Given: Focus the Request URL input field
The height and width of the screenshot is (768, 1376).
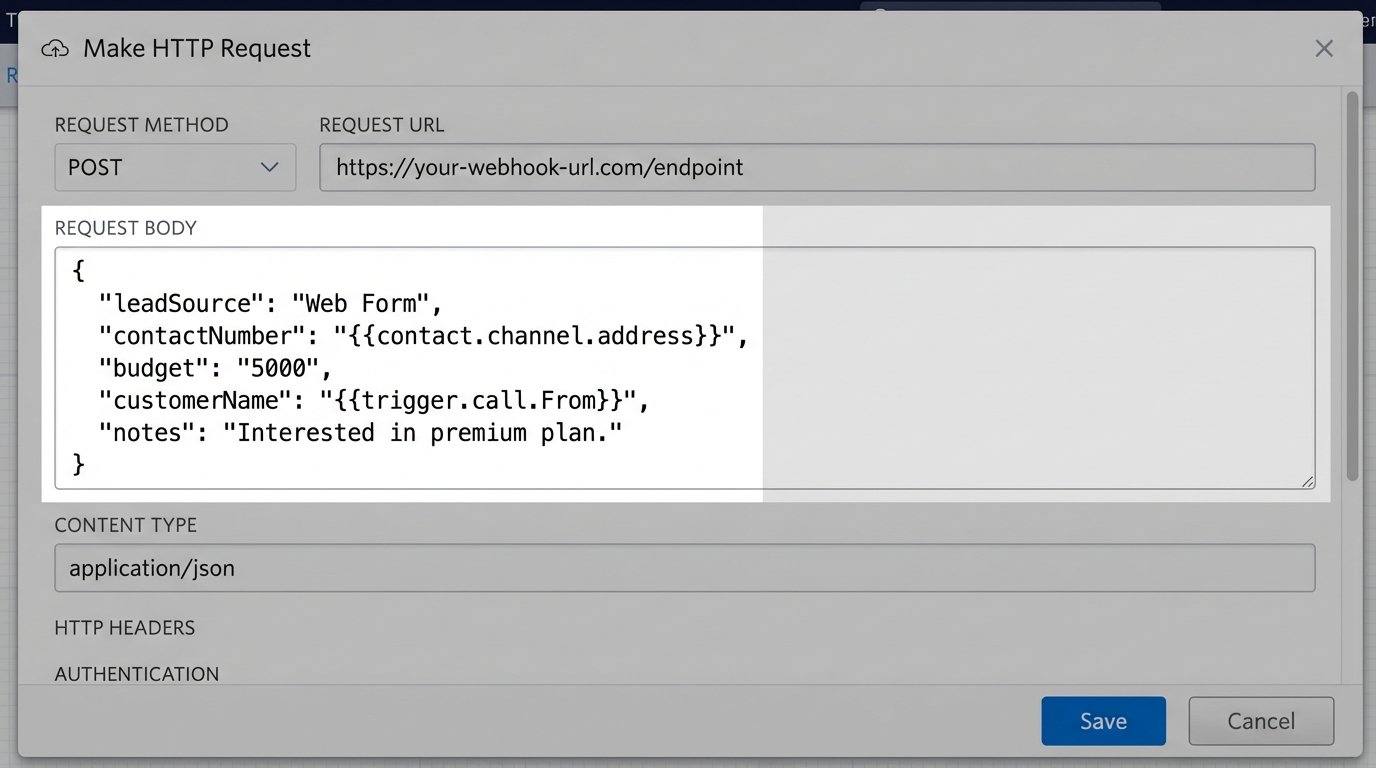Looking at the screenshot, I should tap(816, 167).
